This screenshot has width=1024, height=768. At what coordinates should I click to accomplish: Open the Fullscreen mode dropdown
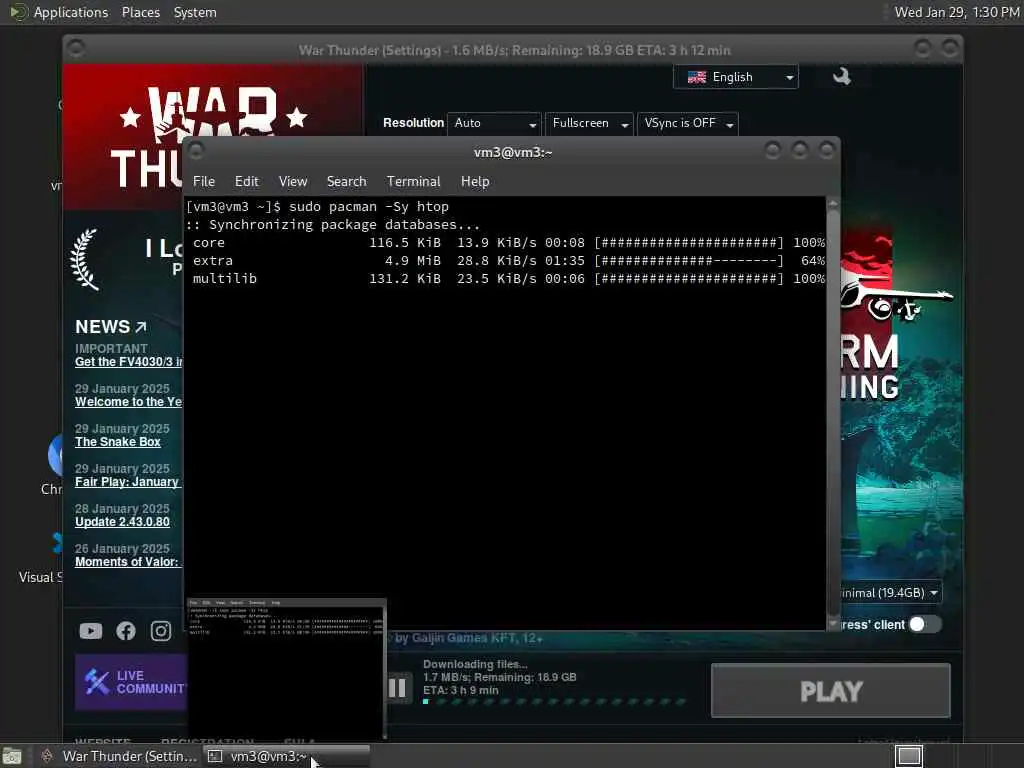pos(589,123)
